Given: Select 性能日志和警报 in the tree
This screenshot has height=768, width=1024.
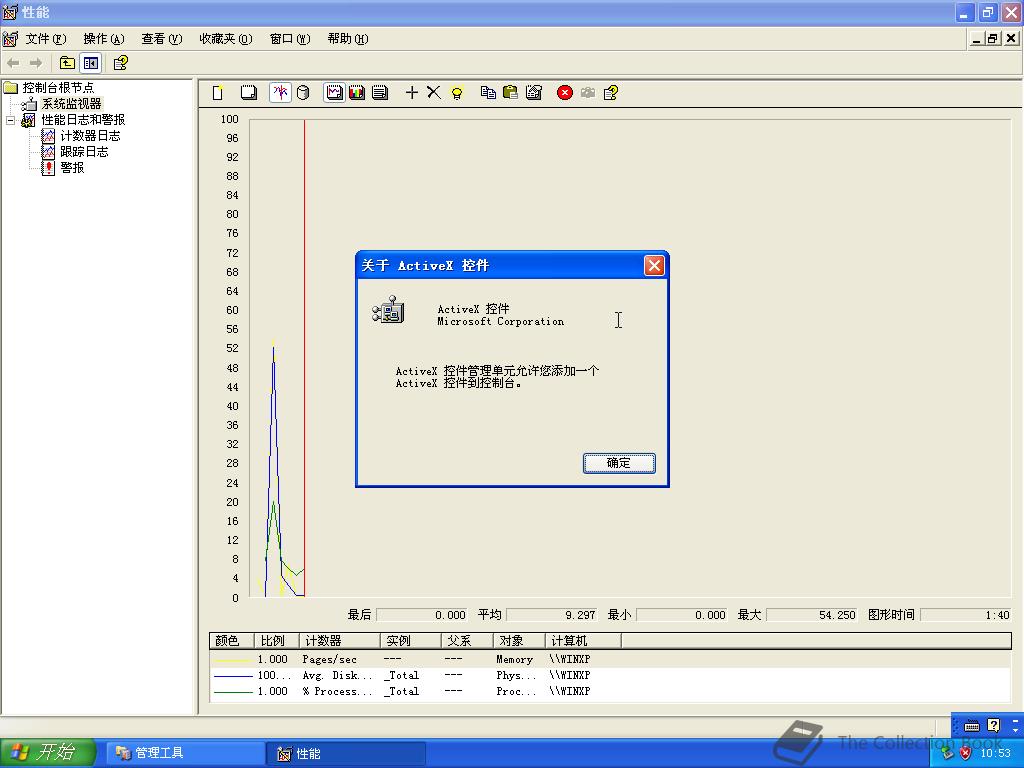Looking at the screenshot, I should (83, 120).
